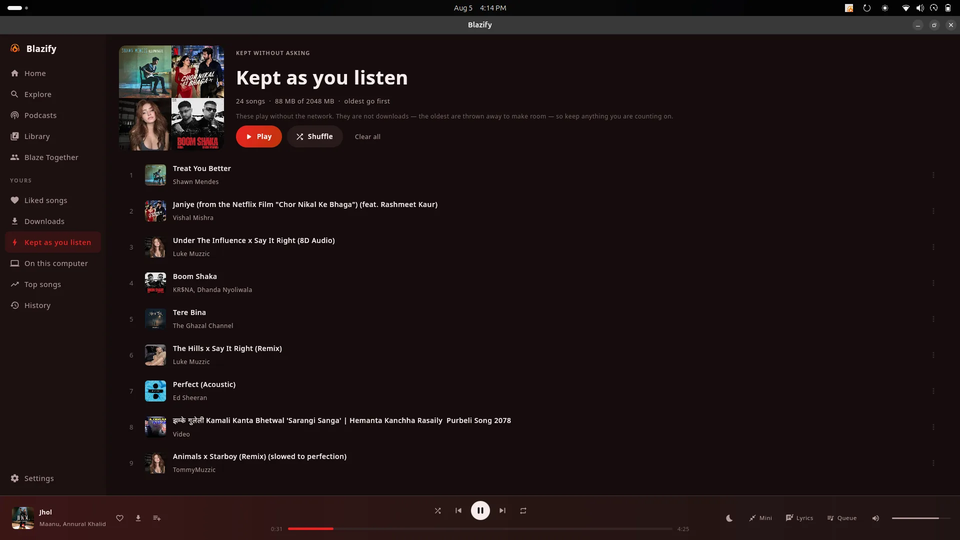
Task: Click the playlist cover collage
Action: coord(171,98)
